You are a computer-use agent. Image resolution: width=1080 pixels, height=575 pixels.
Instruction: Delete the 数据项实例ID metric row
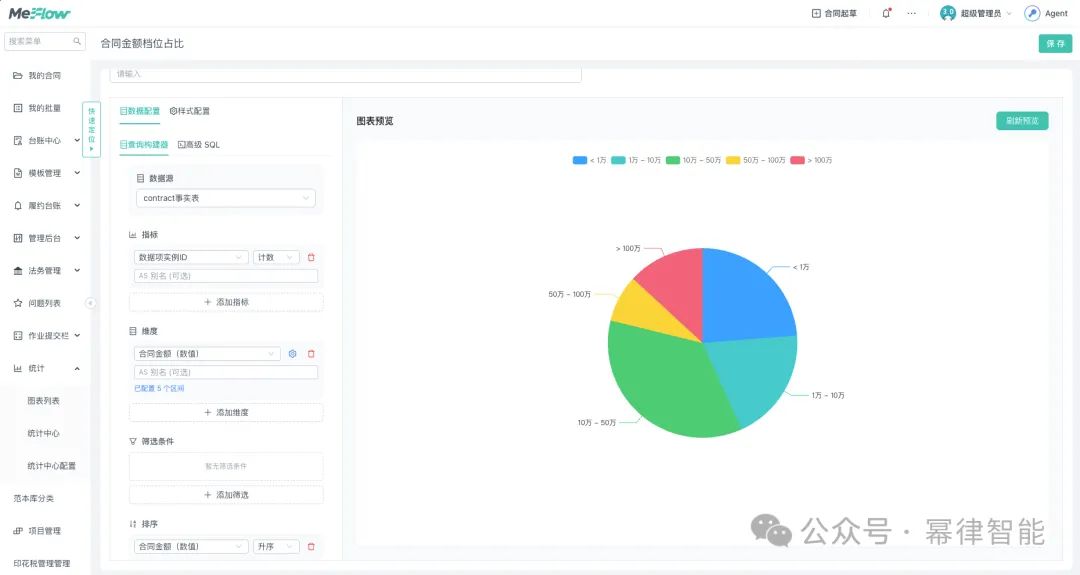[311, 258]
